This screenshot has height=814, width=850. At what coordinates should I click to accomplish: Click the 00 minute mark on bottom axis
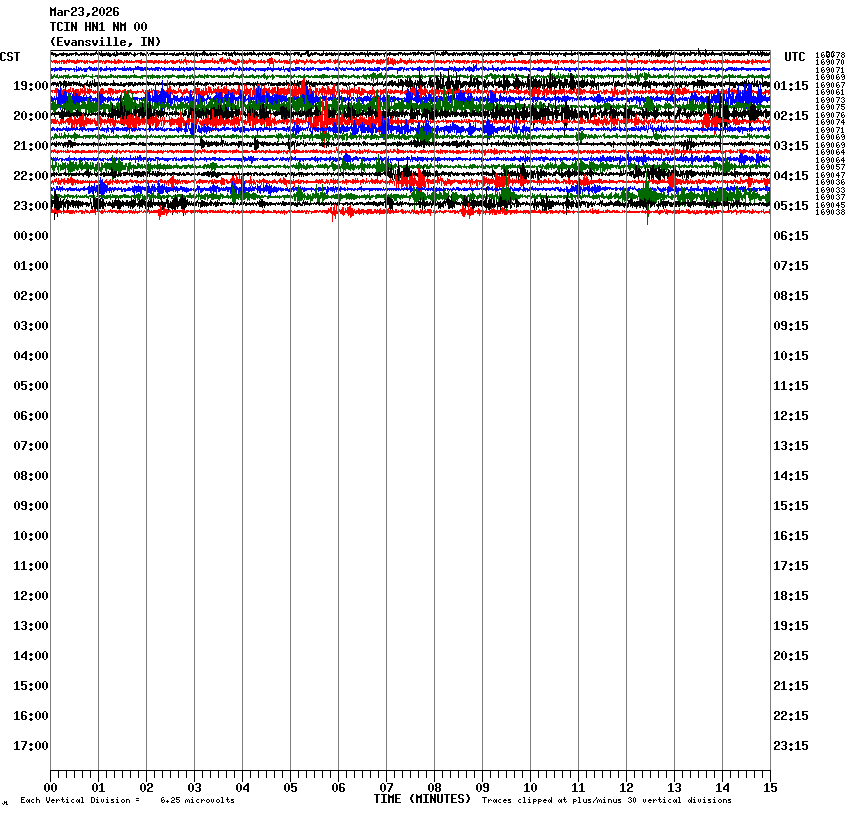pyautogui.click(x=50, y=788)
